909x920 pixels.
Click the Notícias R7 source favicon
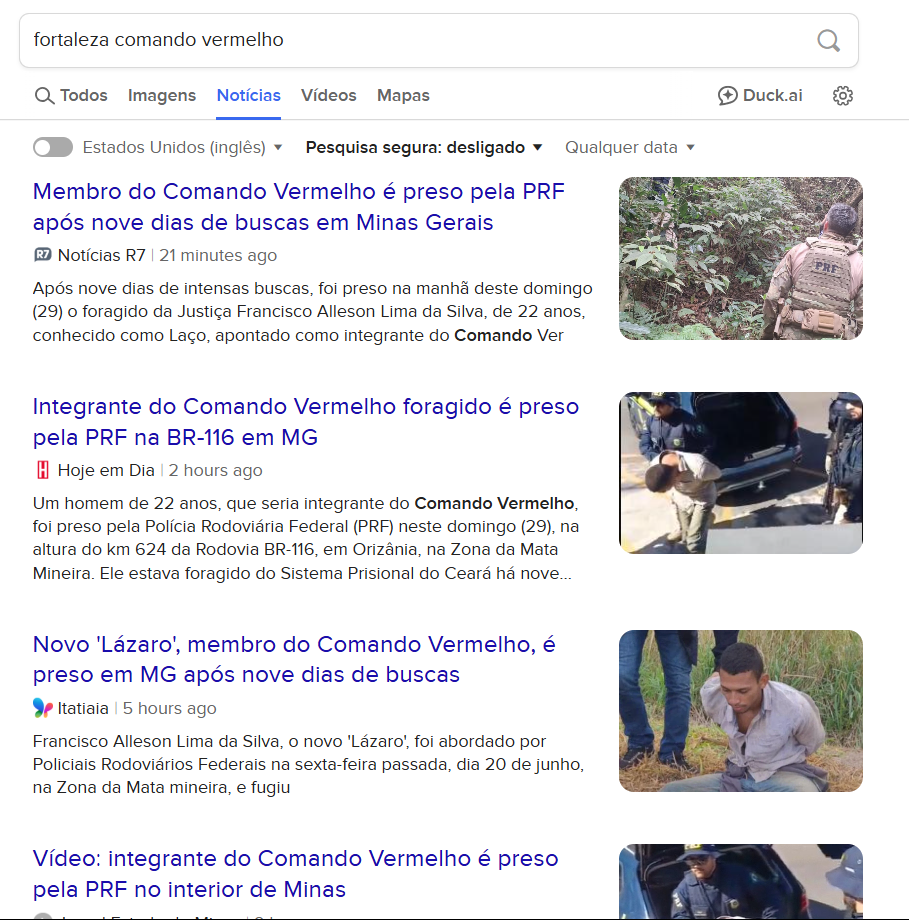(x=42, y=255)
